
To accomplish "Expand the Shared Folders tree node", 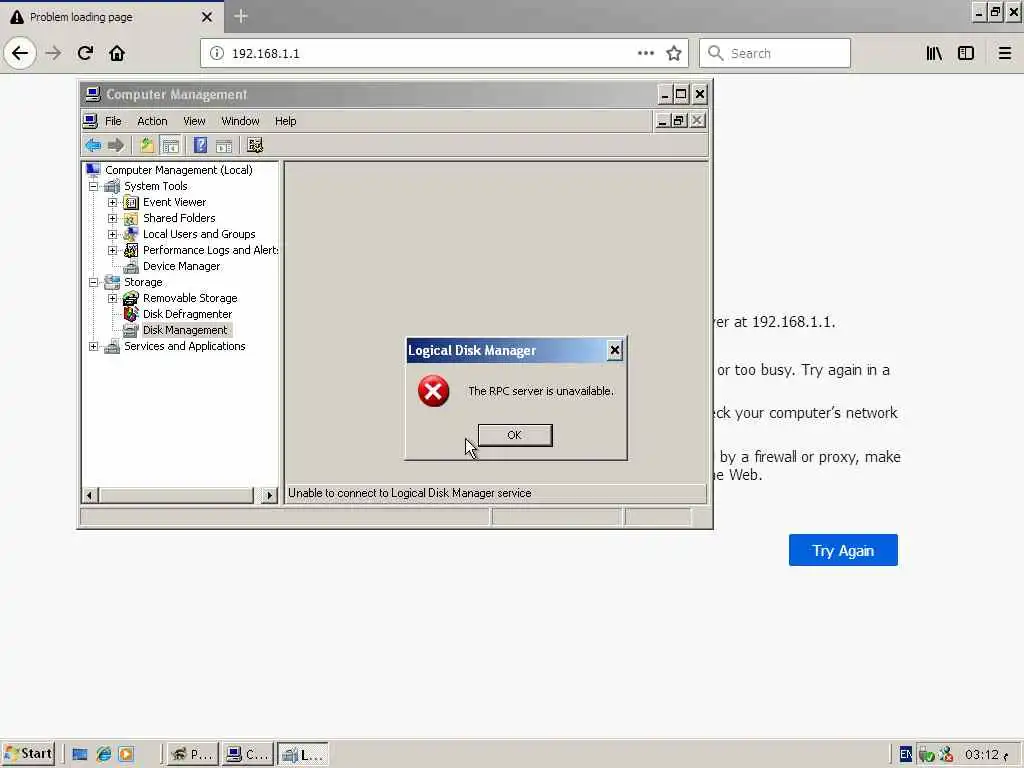I will pos(112,218).
